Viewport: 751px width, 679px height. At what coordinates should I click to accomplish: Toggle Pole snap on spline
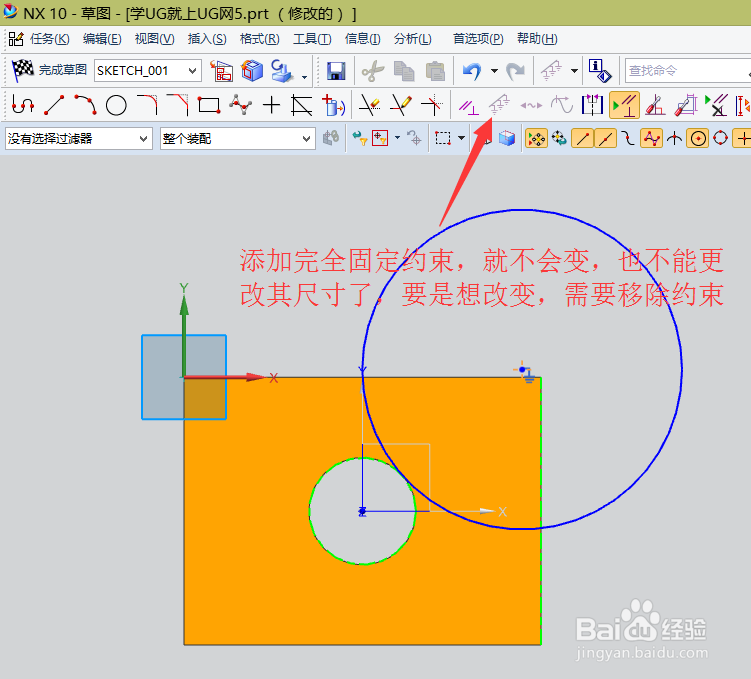click(651, 139)
